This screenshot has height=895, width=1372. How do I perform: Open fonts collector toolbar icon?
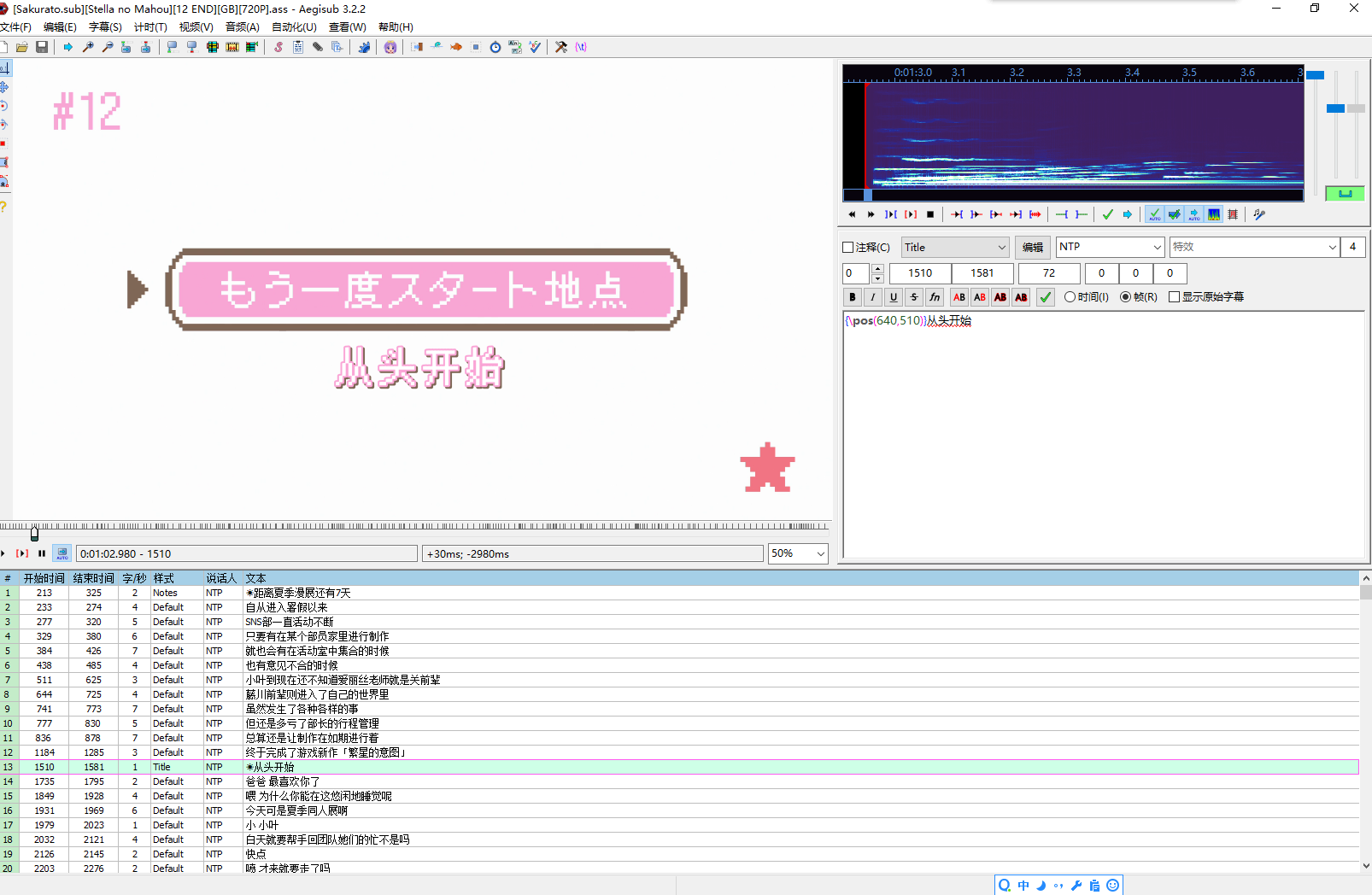click(337, 47)
